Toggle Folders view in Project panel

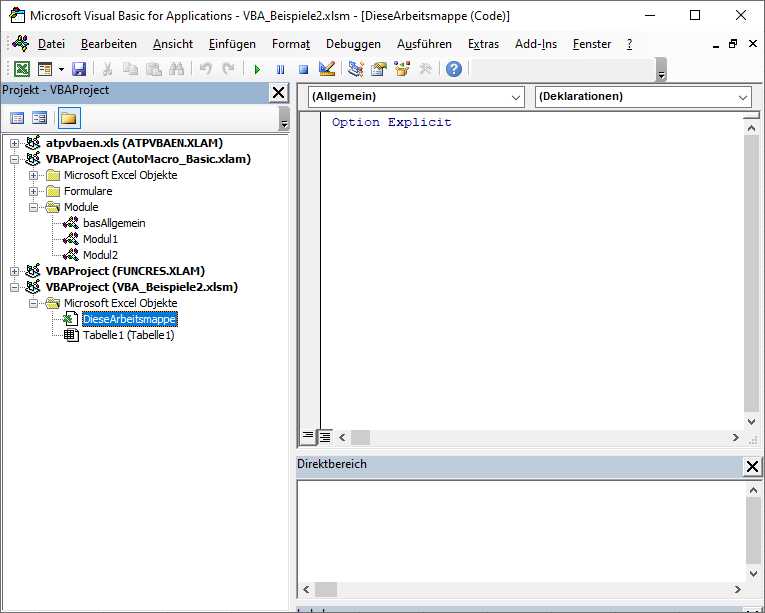(x=69, y=118)
